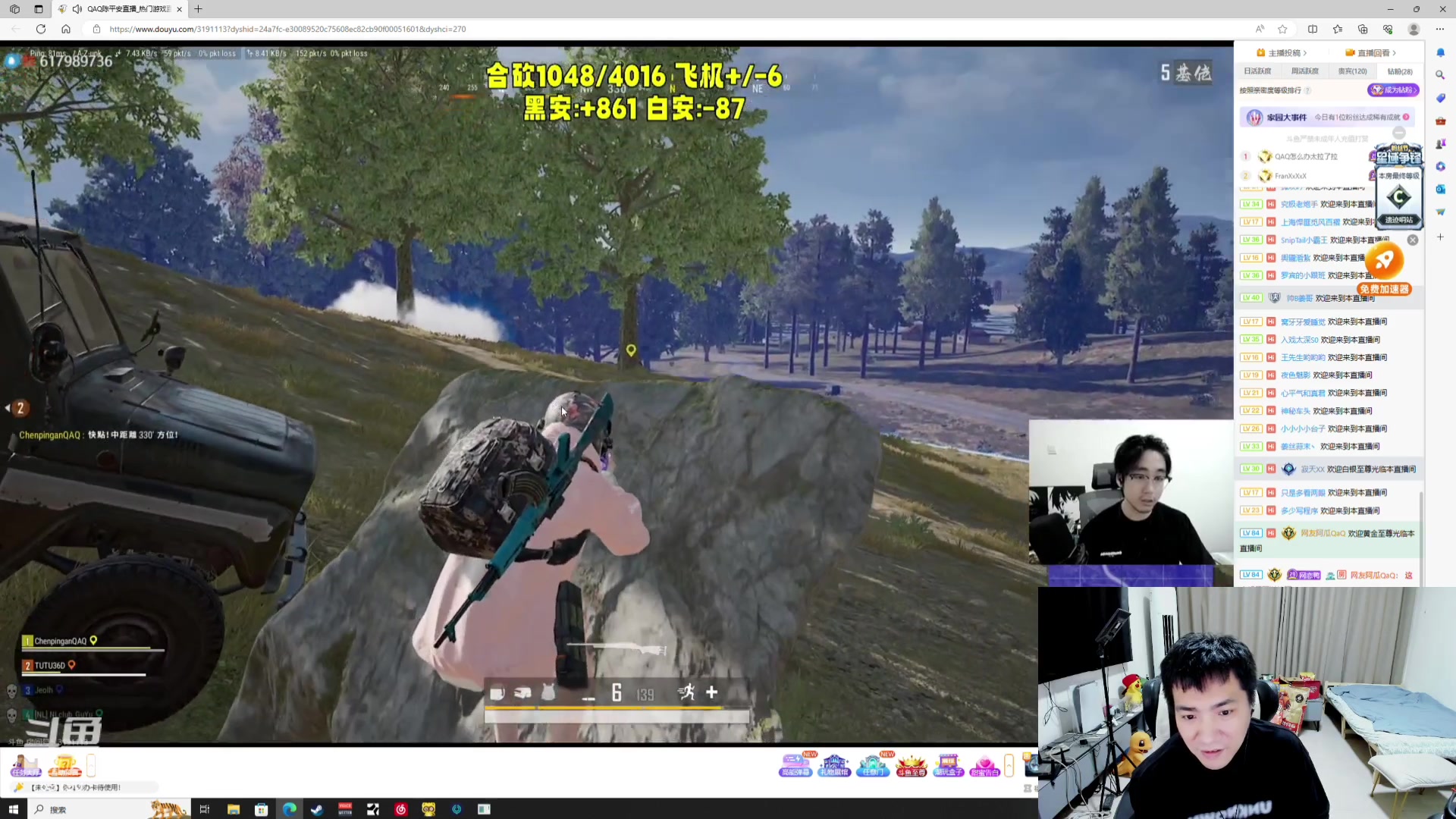The image size is (1456, 819).
Task: Open the 礼物展馆 icon
Action: (x=833, y=765)
